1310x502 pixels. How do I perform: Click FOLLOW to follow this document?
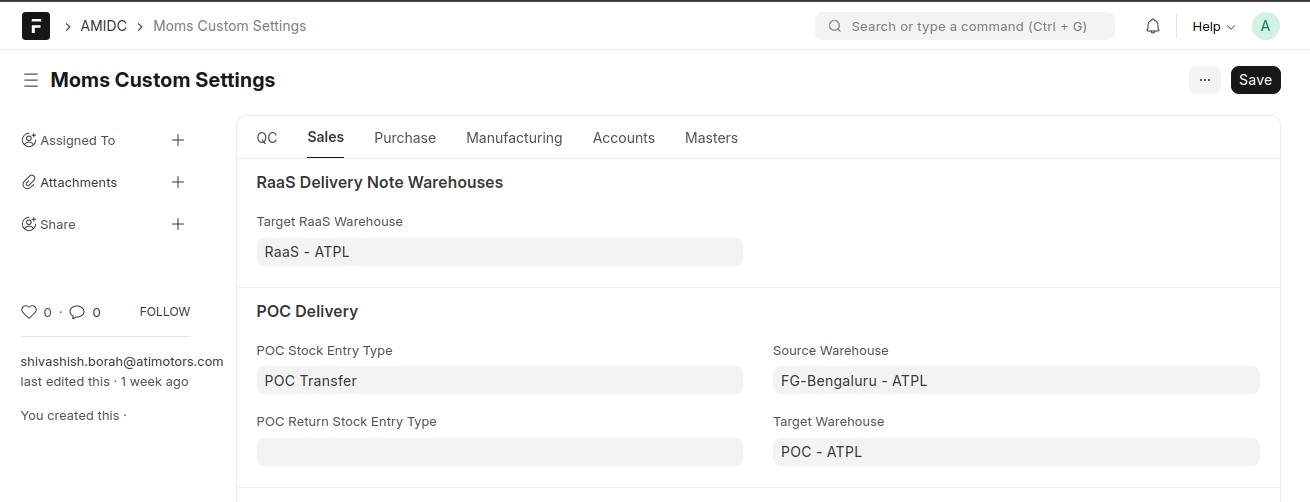pyautogui.click(x=165, y=312)
